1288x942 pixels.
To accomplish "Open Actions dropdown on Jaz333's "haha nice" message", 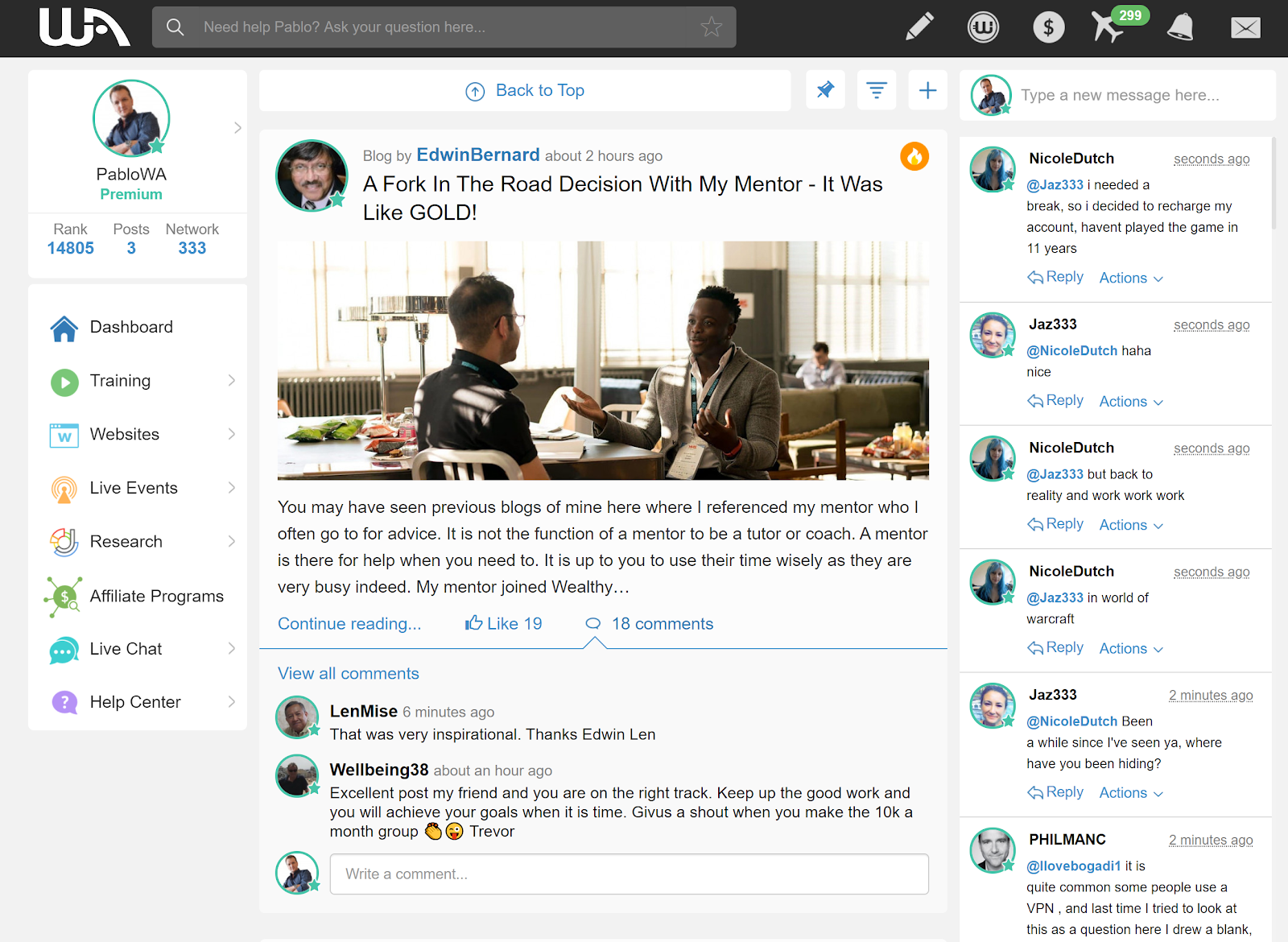I will coord(1131,401).
